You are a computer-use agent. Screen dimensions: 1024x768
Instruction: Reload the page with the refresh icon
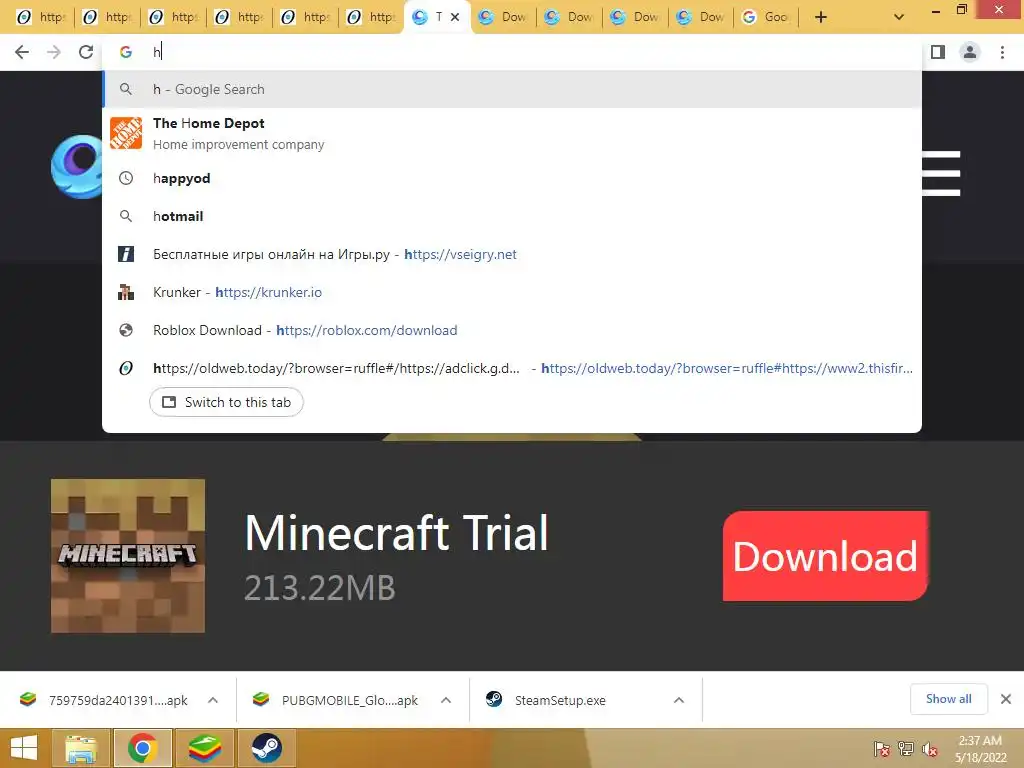click(x=86, y=52)
